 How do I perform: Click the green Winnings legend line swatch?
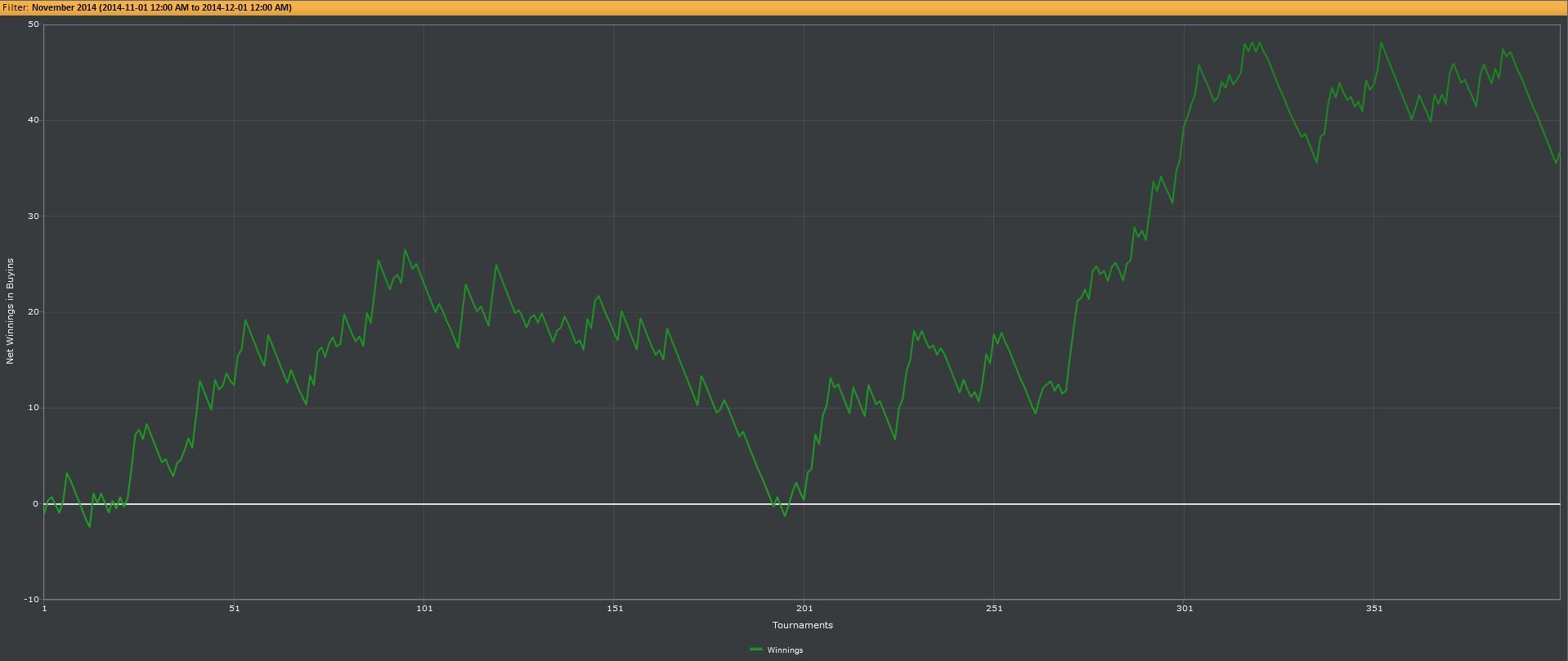pos(756,650)
